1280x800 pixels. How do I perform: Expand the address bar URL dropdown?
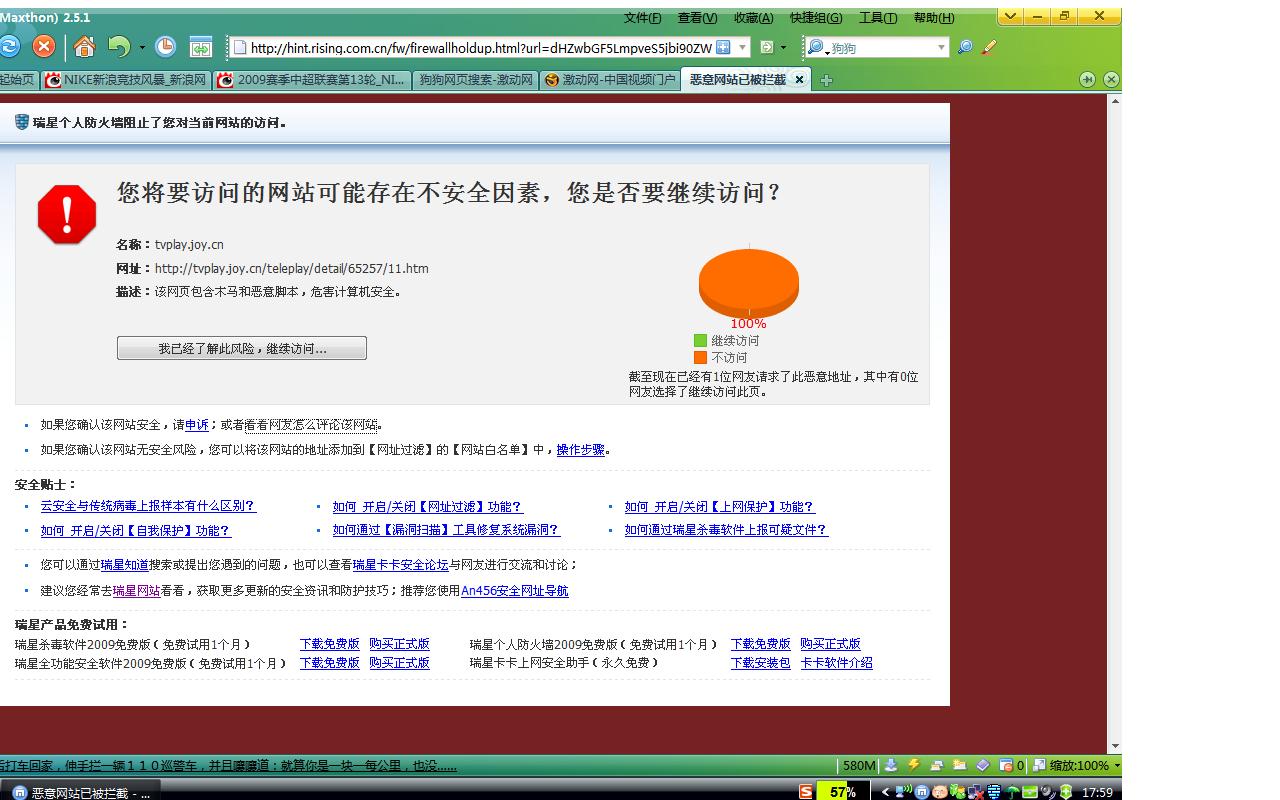tap(743, 47)
